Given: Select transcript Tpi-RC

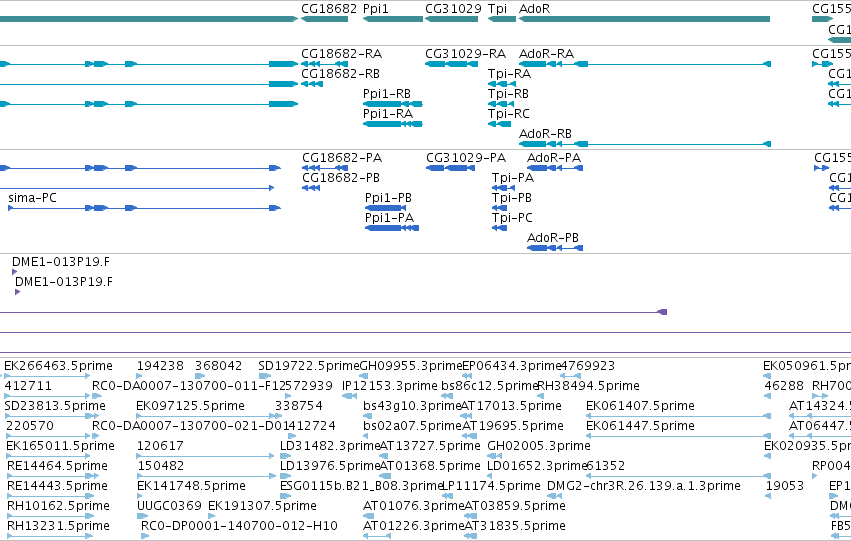Looking at the screenshot, I should click(x=499, y=124).
